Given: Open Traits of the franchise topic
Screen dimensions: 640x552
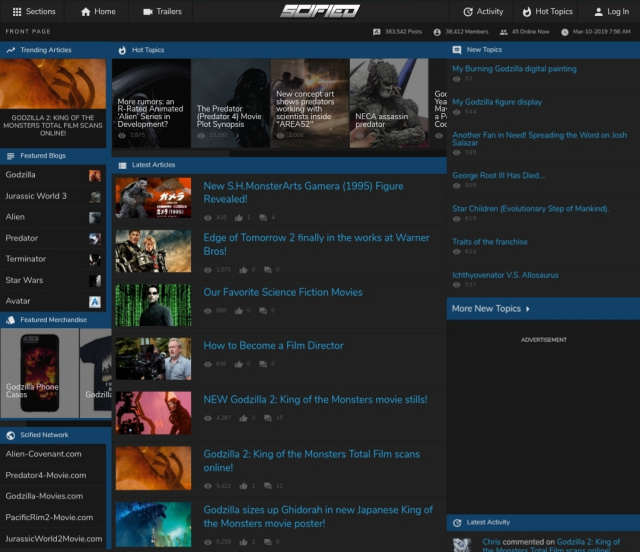Looking at the screenshot, I should [490, 242].
